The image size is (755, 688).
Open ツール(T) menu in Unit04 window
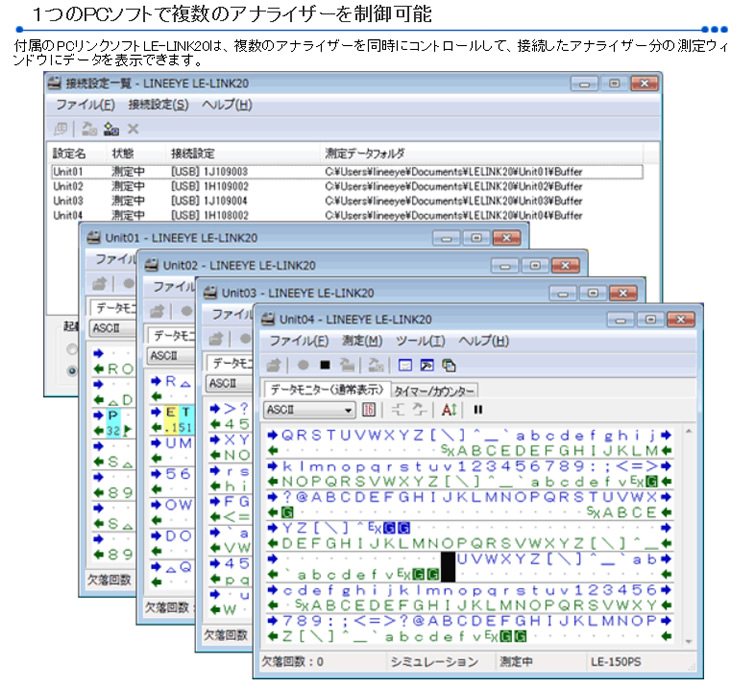tap(420, 341)
